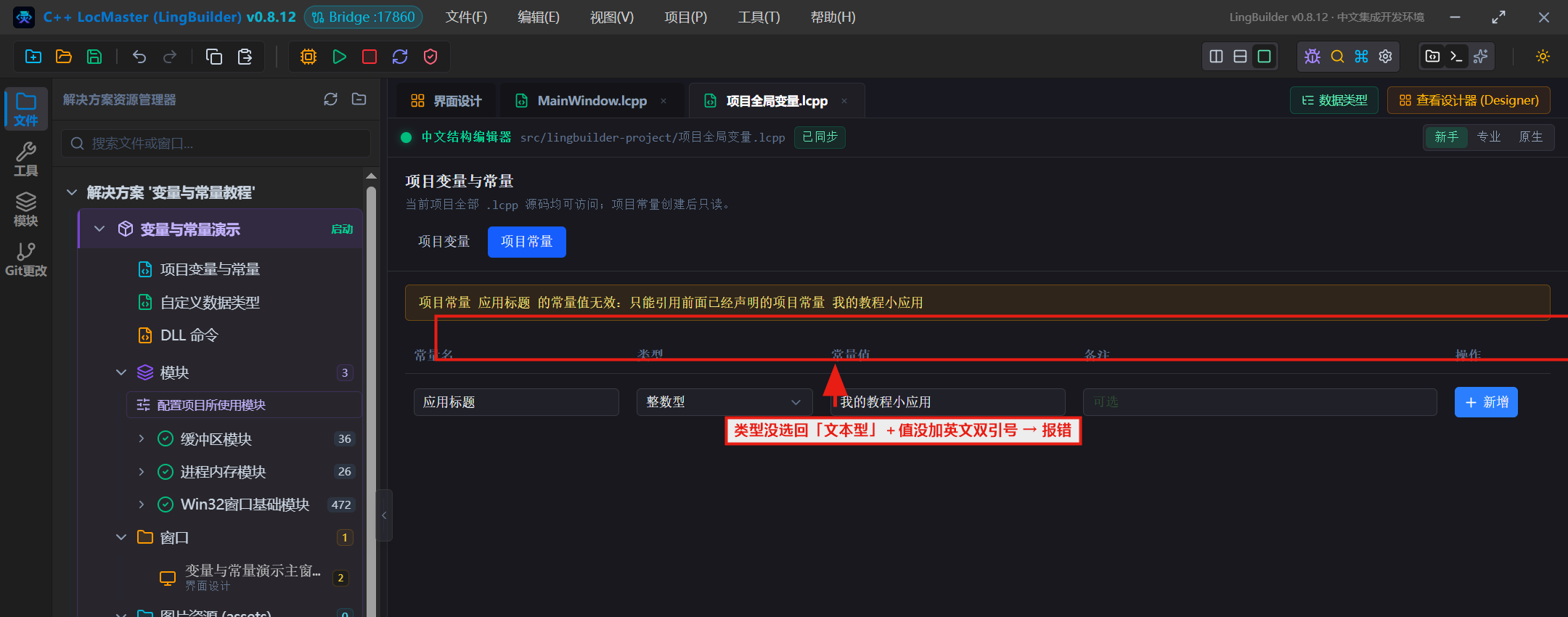This screenshot has height=617, width=1568.
Task: Click the 新增 add button
Action: coord(1486,402)
